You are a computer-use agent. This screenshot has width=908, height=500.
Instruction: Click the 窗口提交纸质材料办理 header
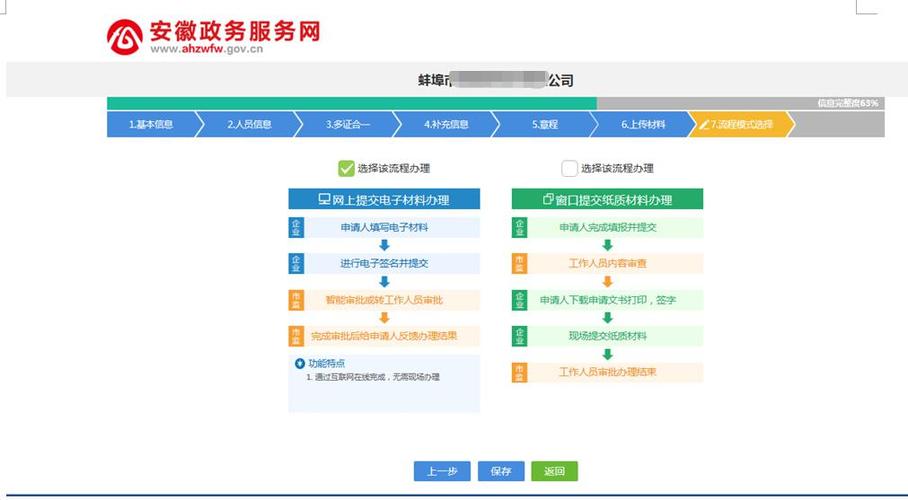[607, 199]
